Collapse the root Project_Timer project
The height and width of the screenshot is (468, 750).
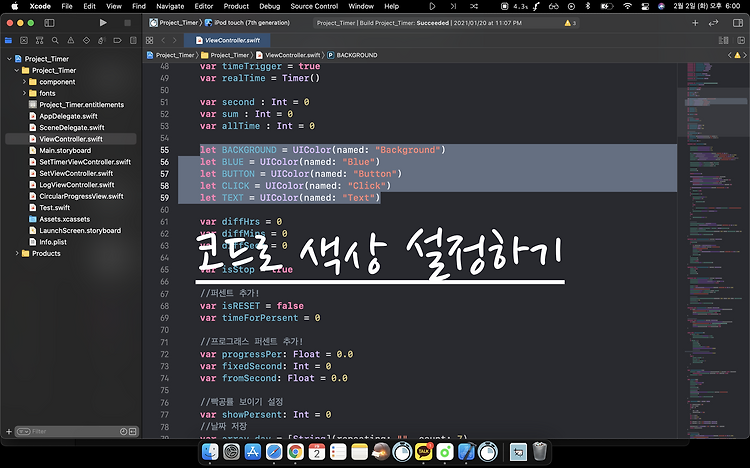(9, 59)
